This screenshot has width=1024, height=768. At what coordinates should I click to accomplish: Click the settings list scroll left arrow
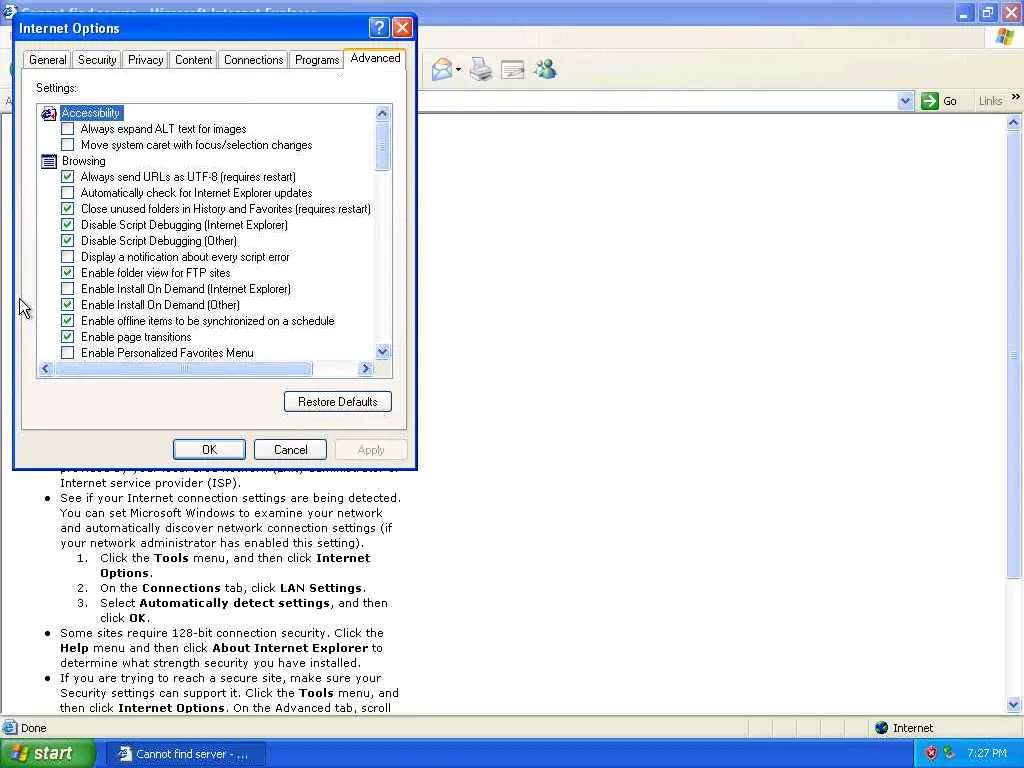point(45,369)
